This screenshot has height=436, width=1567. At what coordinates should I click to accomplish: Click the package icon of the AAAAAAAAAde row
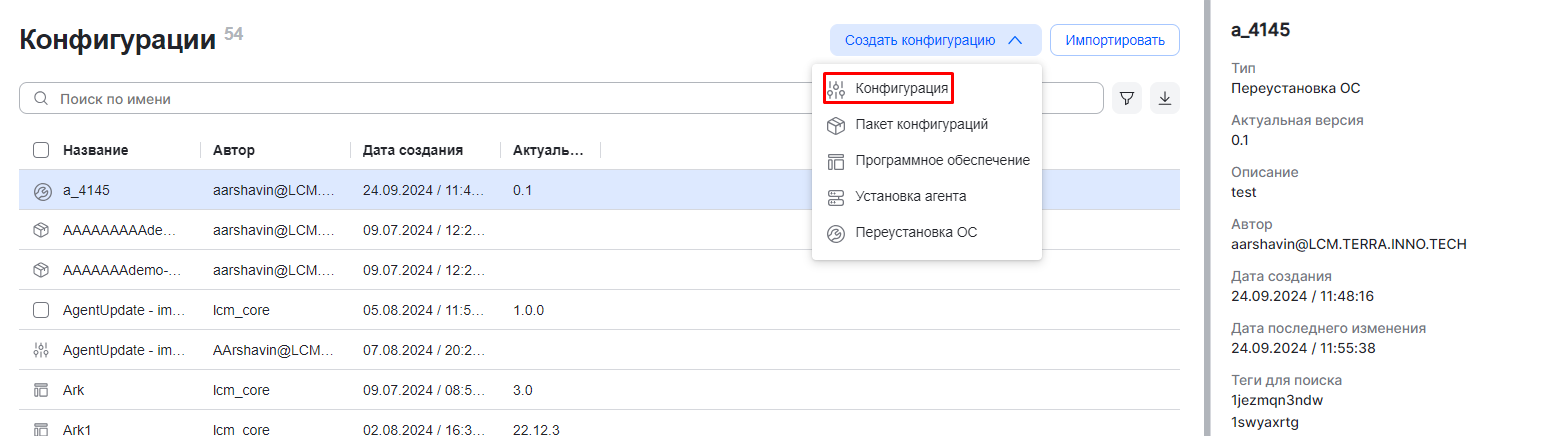(x=41, y=230)
